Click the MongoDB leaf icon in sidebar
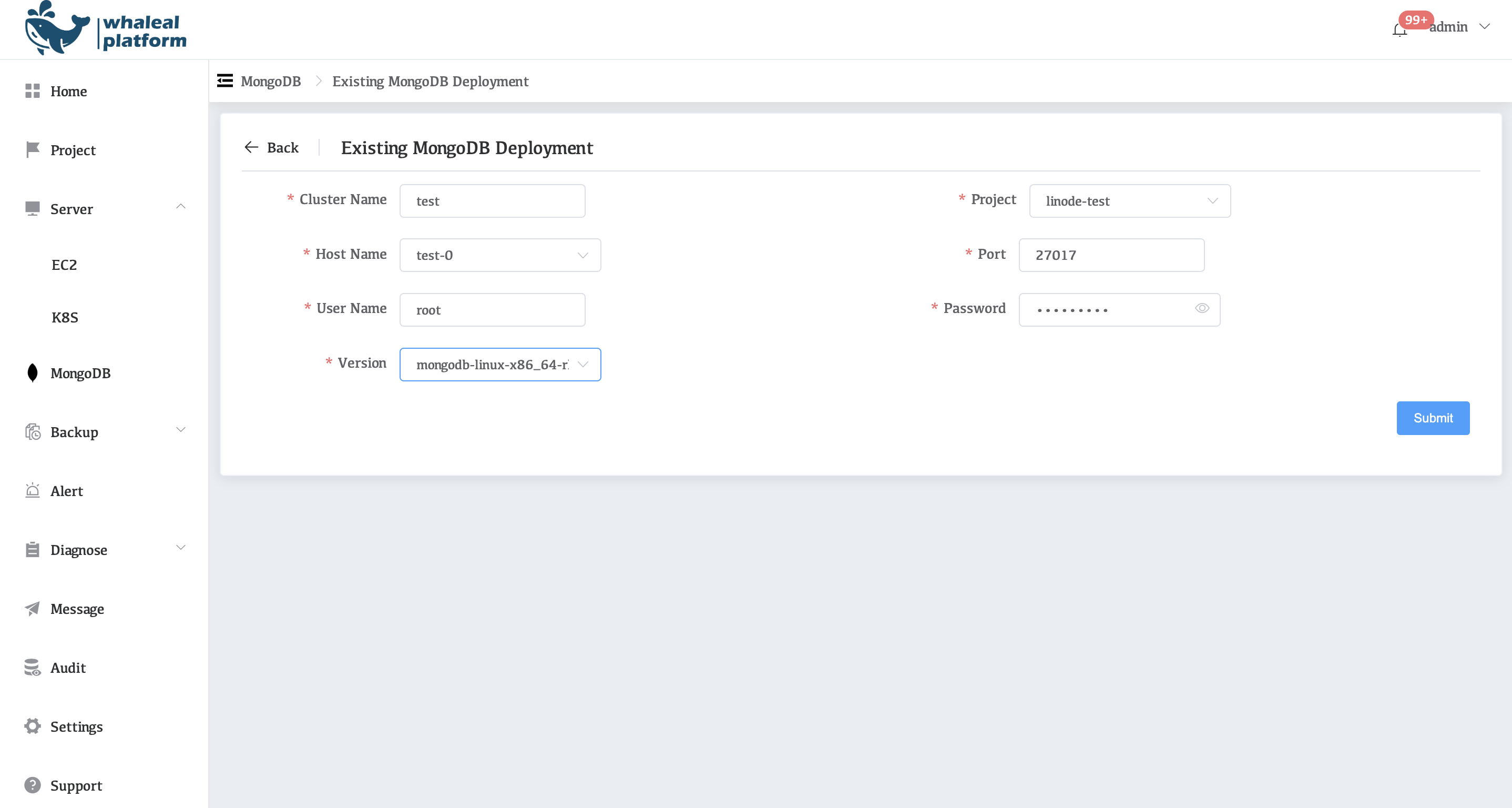Viewport: 1512px width, 808px height. [32, 373]
